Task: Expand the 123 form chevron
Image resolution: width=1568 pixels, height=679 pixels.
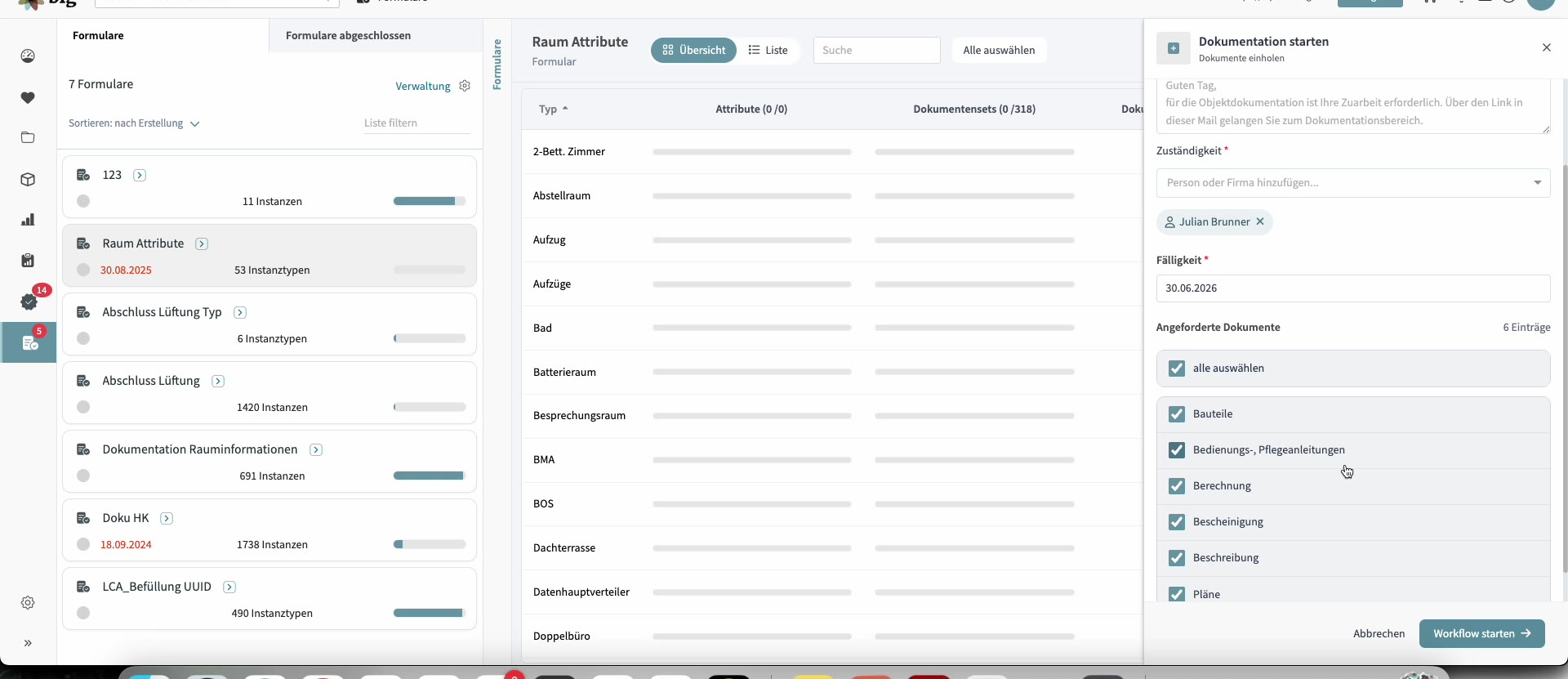Action: [140, 175]
